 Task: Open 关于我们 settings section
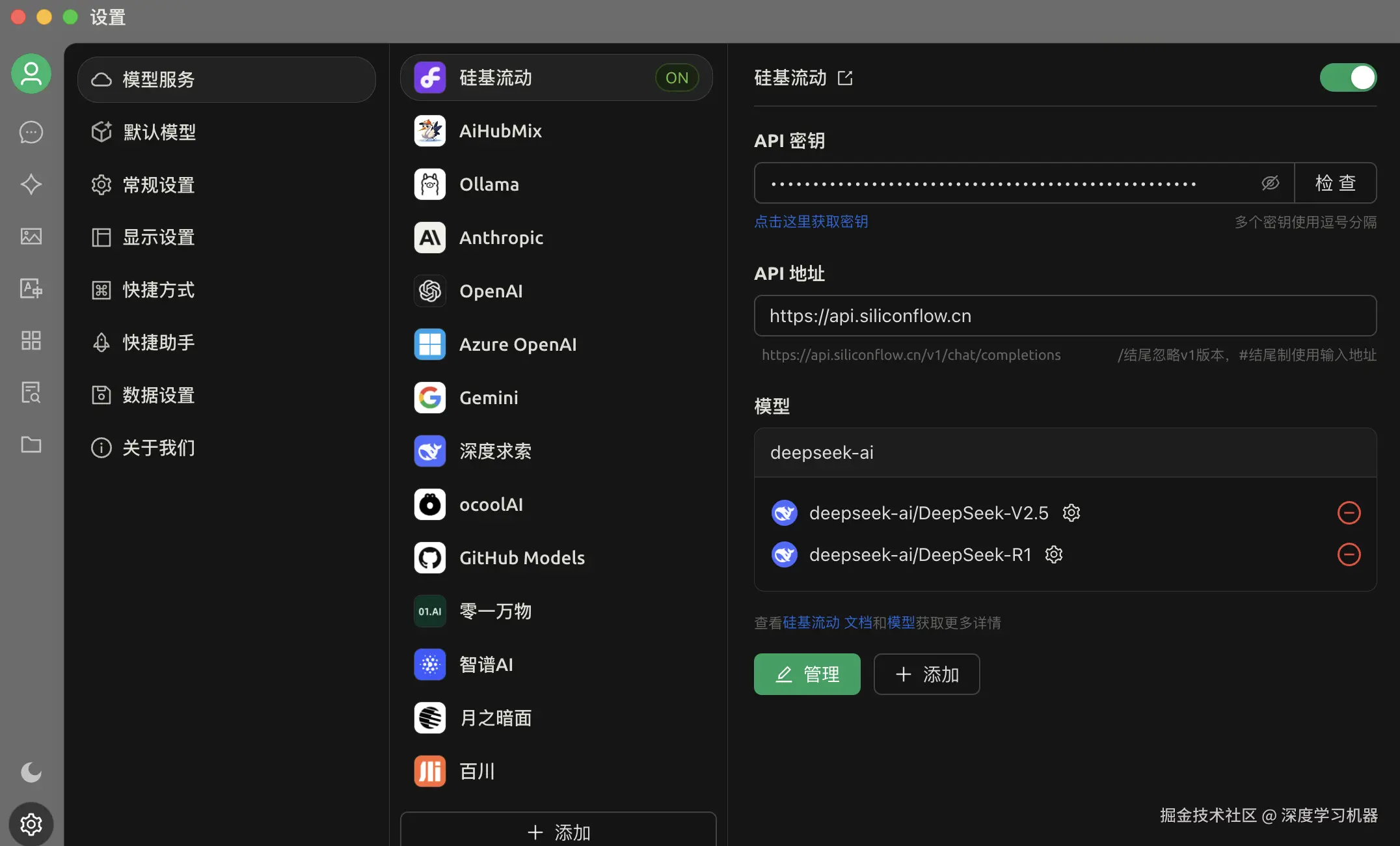(226, 448)
